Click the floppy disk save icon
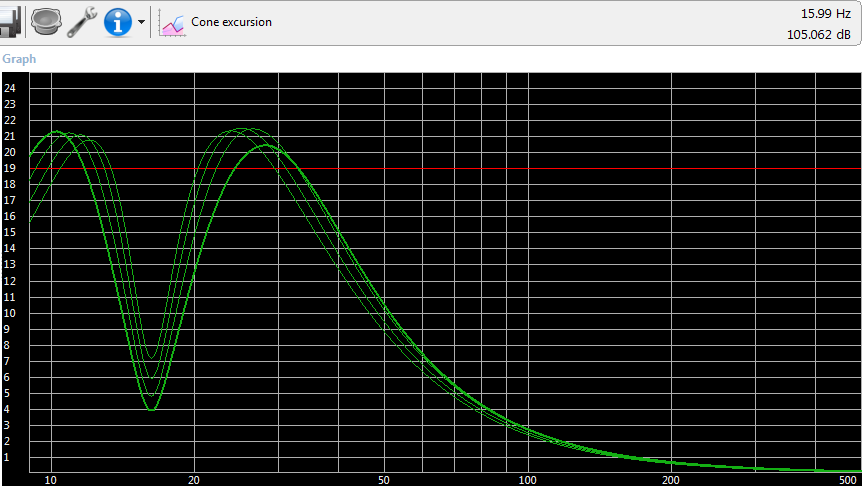The width and height of the screenshot is (865, 487). pos(10,22)
